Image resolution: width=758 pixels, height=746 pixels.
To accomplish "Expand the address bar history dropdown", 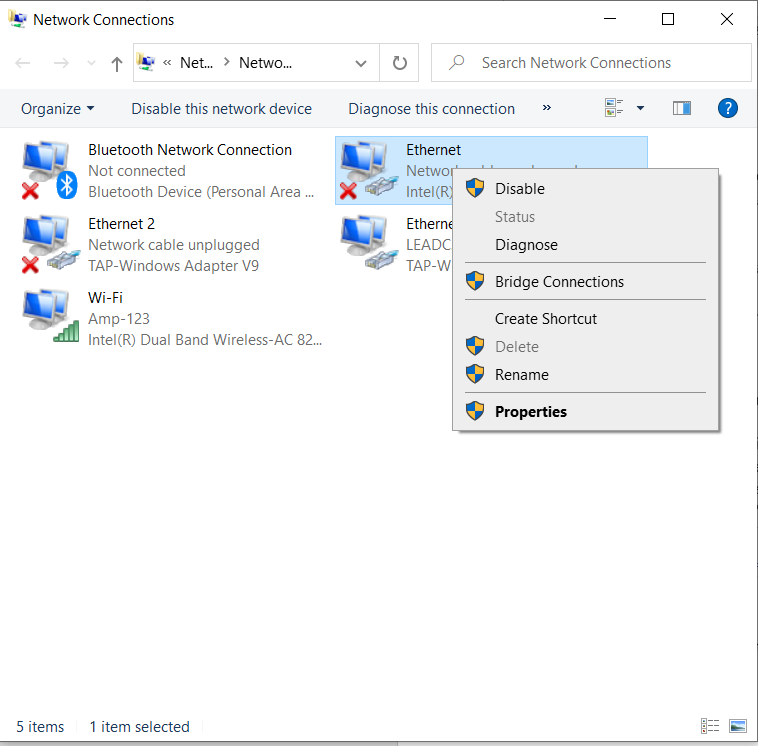I will click(361, 63).
